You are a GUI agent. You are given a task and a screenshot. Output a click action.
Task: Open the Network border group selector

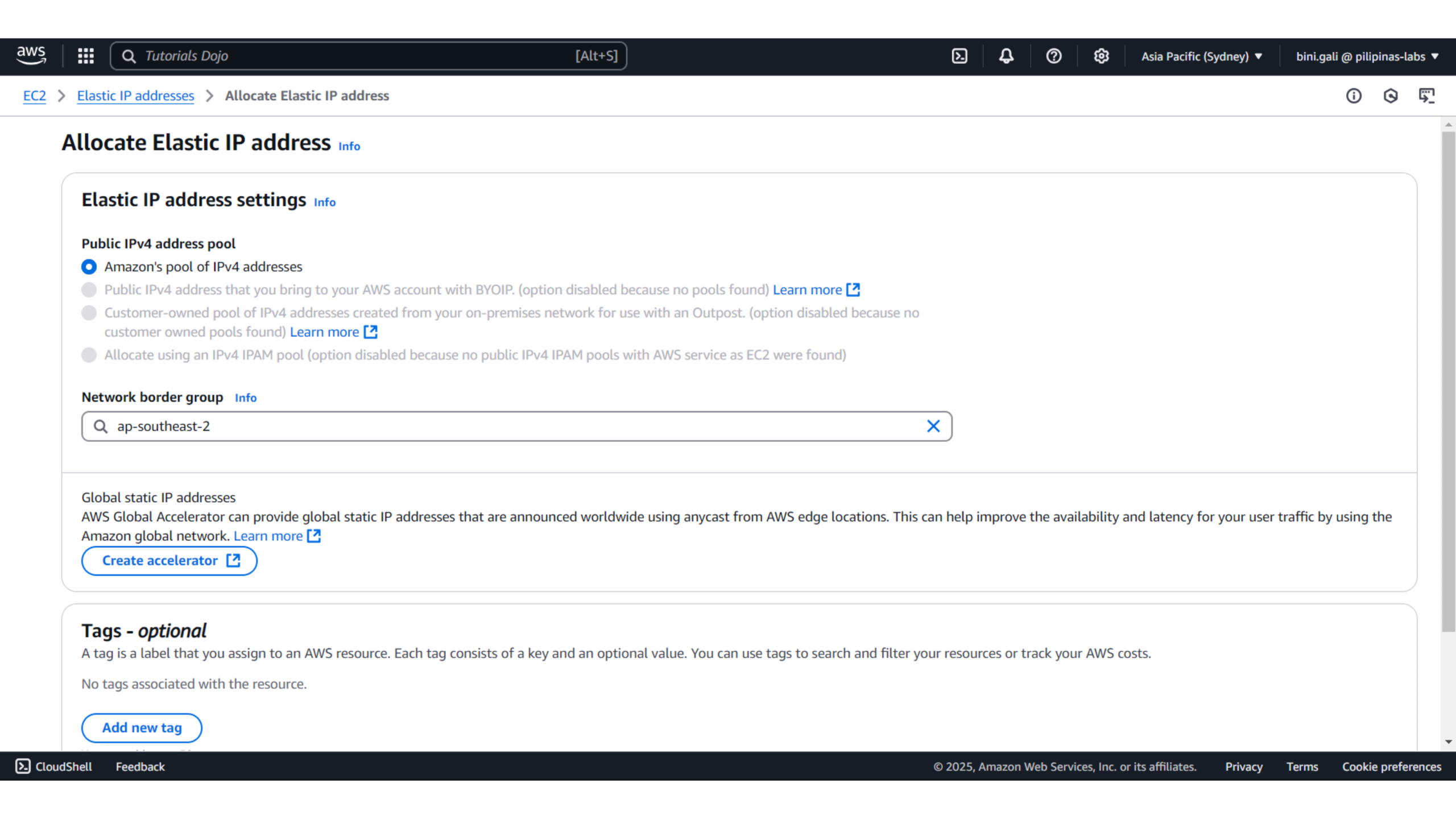(512, 426)
